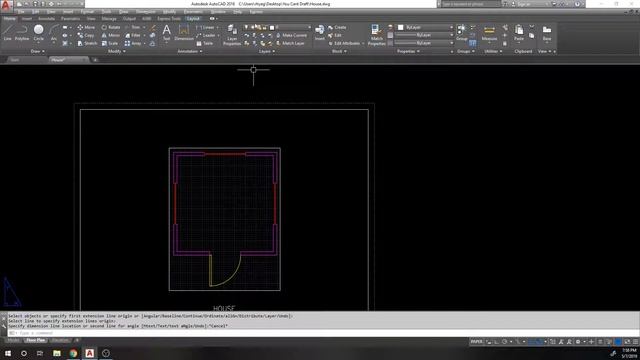
Task: Click the Leader annotation button
Action: pos(206,36)
